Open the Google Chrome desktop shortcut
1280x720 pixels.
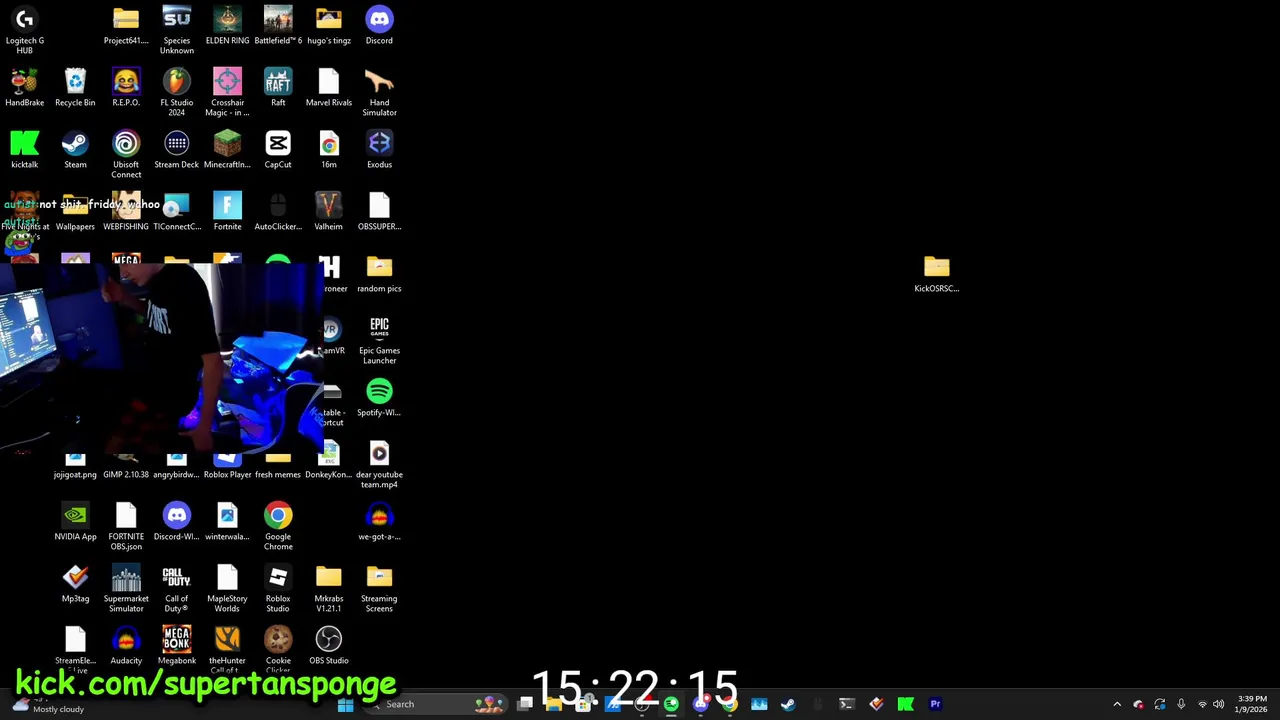[x=278, y=526]
